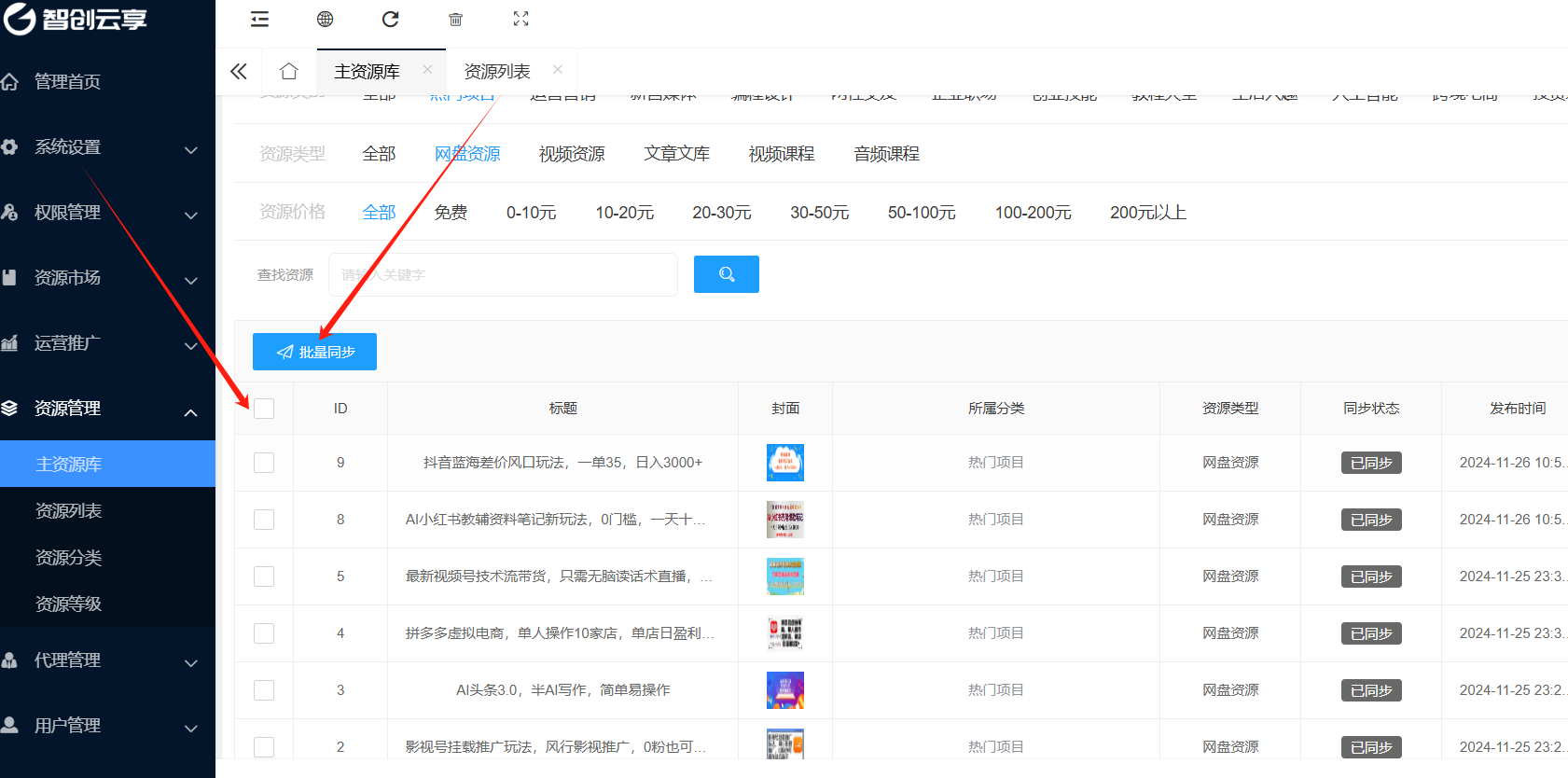
Task: Expand the 权限管理 menu chevron
Action: tap(191, 215)
